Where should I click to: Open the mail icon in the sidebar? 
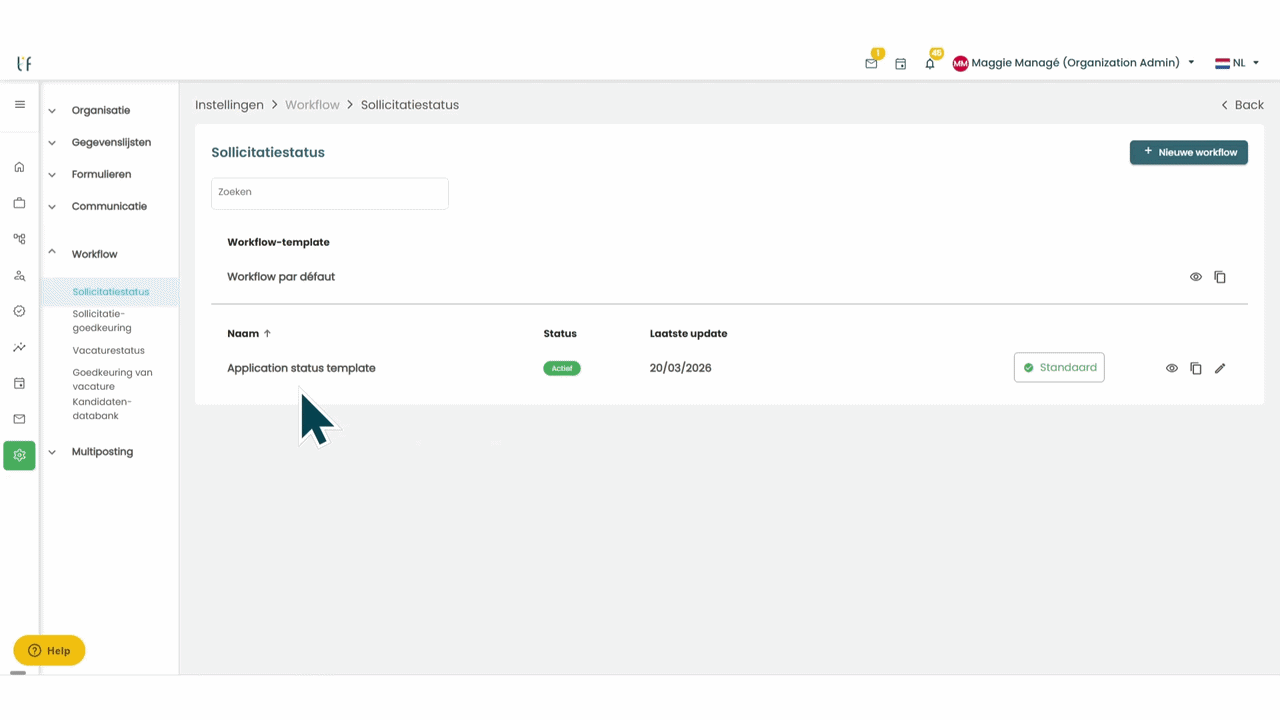coord(19,419)
